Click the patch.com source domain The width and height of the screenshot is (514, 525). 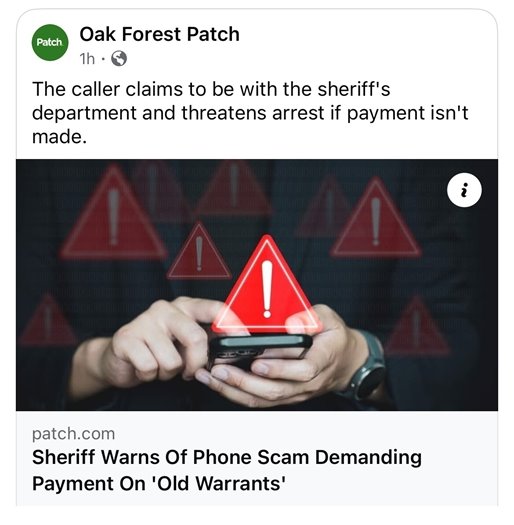tap(73, 434)
